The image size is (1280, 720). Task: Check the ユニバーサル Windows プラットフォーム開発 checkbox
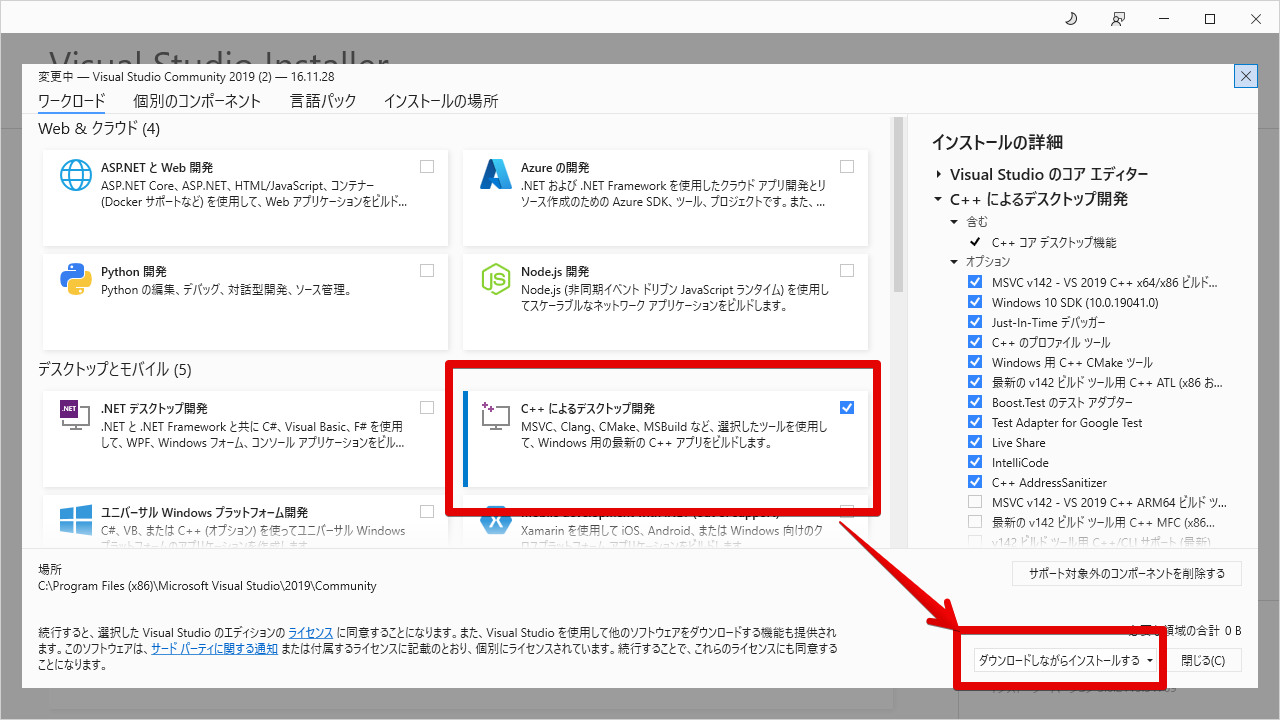click(x=427, y=511)
